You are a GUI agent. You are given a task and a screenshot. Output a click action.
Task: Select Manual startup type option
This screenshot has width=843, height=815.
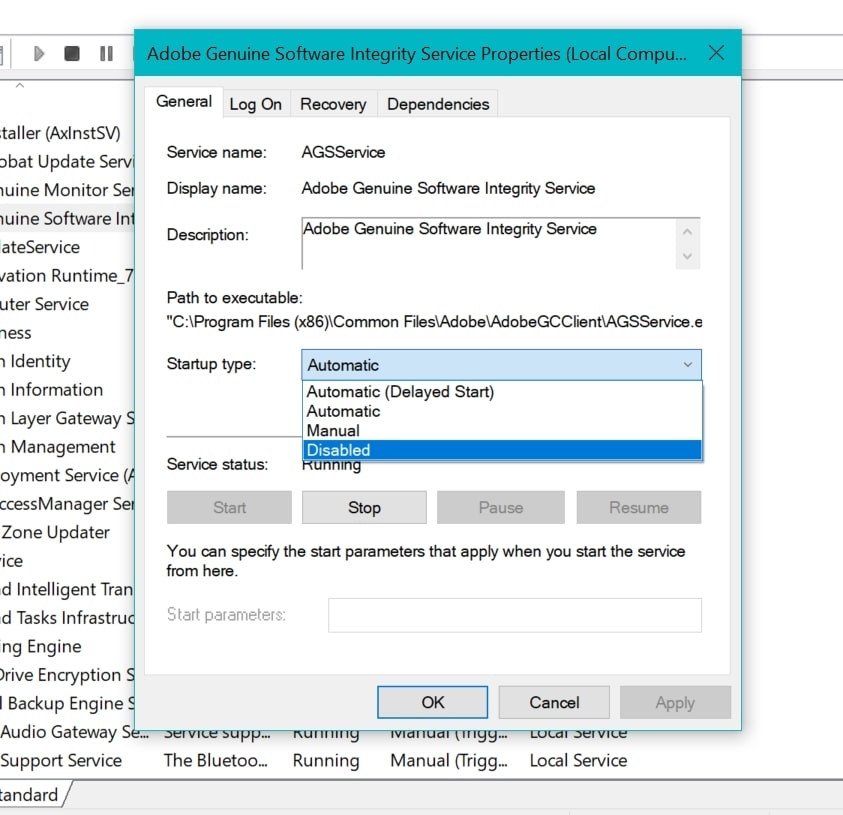502,431
